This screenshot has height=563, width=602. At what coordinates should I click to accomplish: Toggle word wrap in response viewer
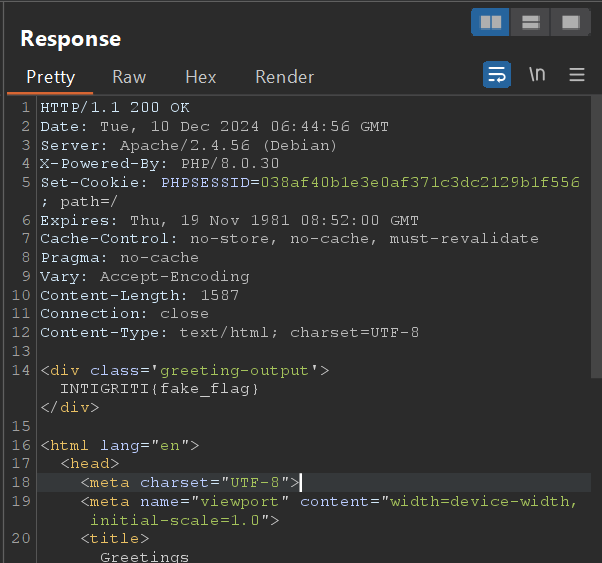(x=497, y=75)
